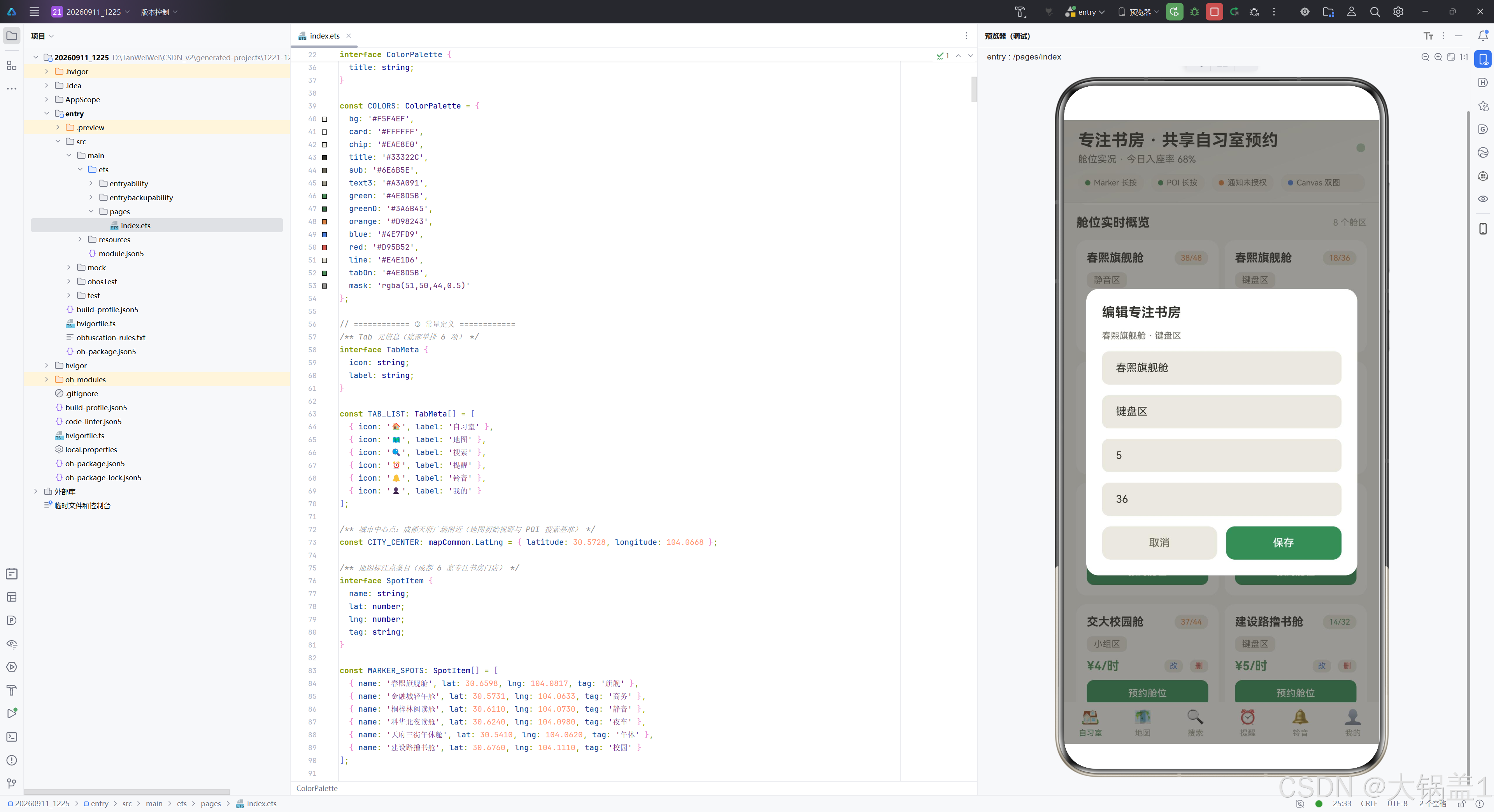Image resolution: width=1494 pixels, height=812 pixels.
Task: Open the more actions menu beside the top run toolbar
Action: (1274, 12)
